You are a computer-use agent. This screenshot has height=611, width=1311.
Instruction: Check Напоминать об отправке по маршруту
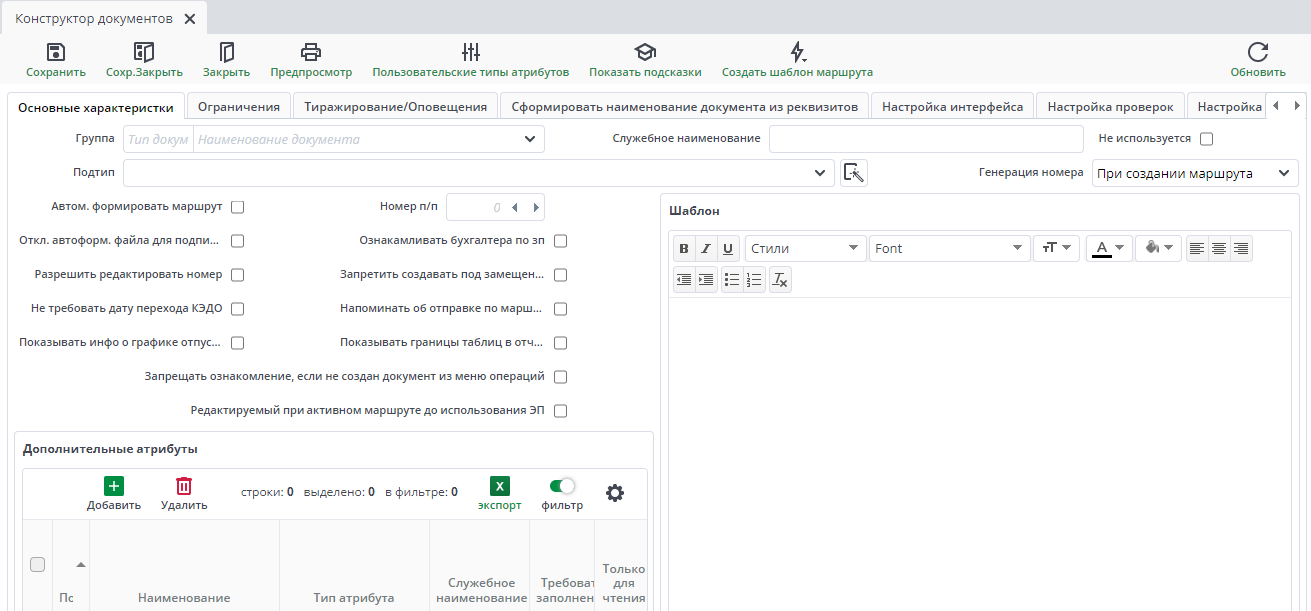(561, 309)
